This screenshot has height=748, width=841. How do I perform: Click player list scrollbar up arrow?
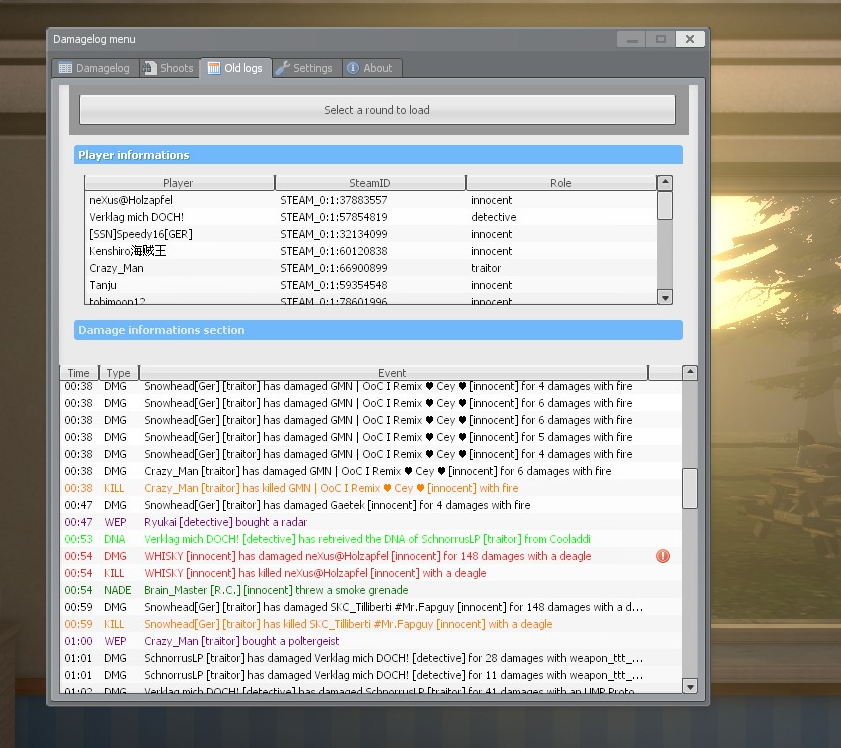pyautogui.click(x=665, y=183)
